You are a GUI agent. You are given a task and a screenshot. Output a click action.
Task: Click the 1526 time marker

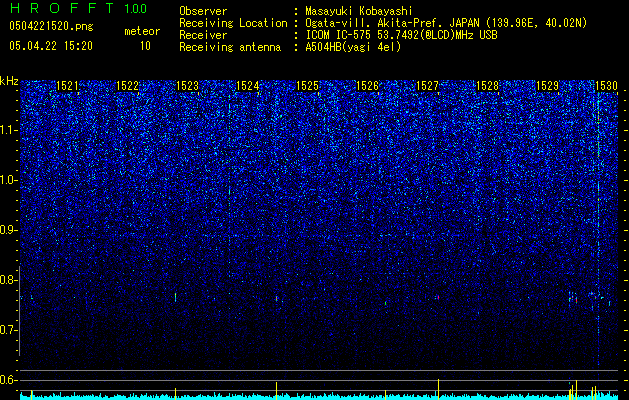tap(367, 86)
